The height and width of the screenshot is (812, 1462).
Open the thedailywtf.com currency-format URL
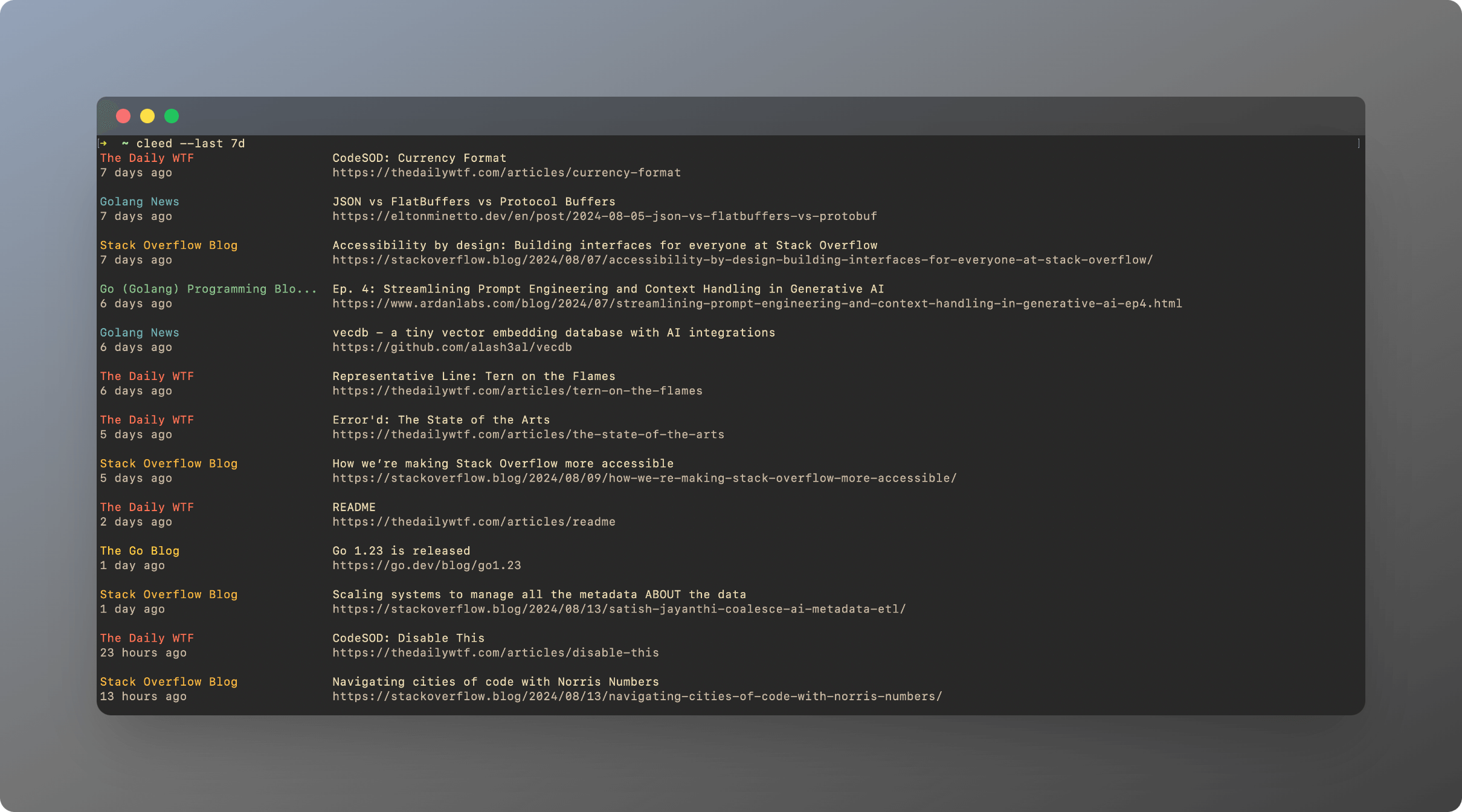coord(506,173)
